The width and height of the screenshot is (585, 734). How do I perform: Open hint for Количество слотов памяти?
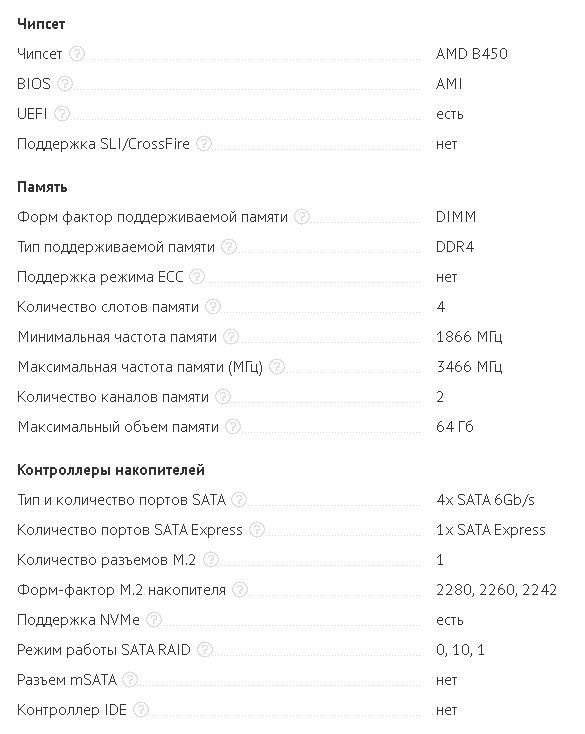213,307
